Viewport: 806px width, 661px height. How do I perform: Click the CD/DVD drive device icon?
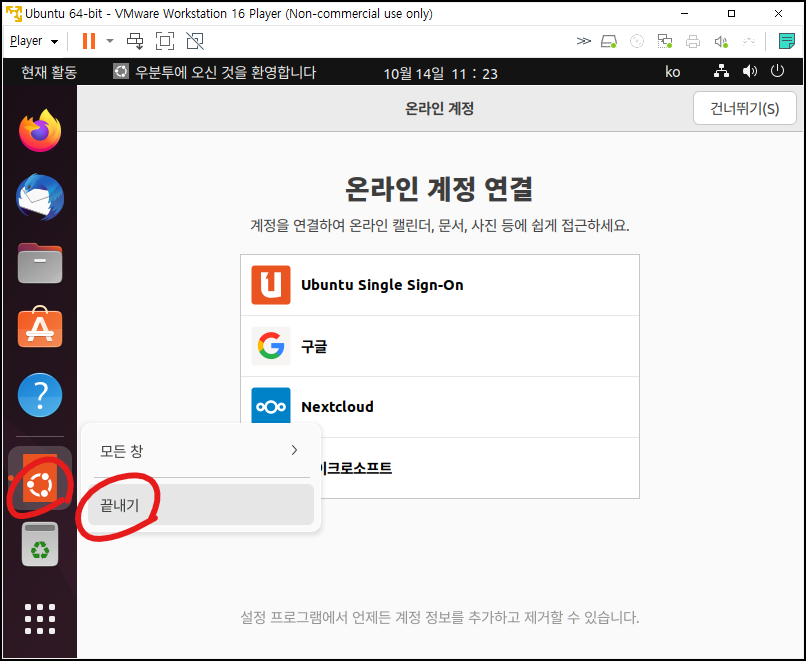[637, 41]
